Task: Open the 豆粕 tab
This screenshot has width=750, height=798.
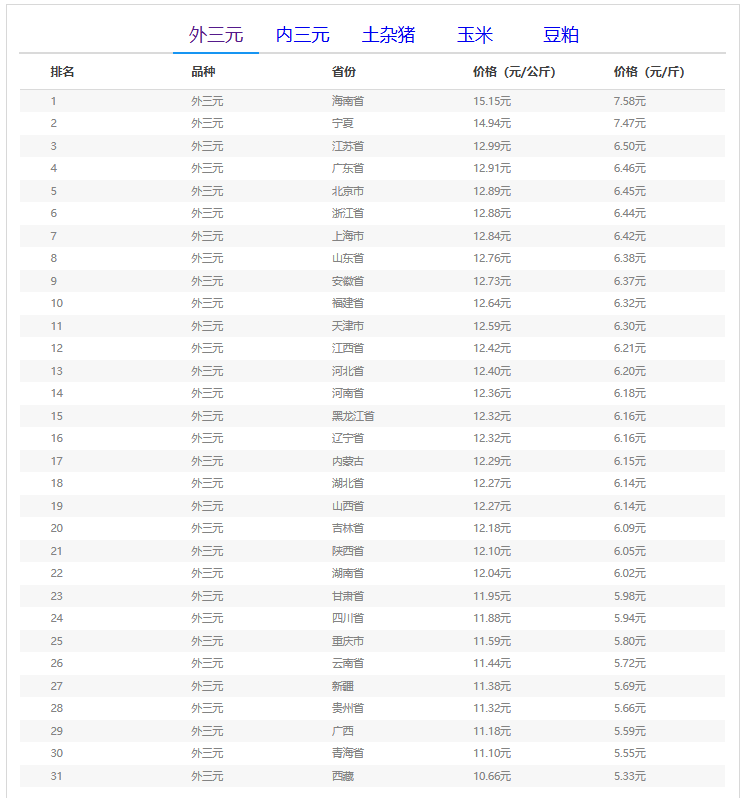Action: [x=561, y=35]
